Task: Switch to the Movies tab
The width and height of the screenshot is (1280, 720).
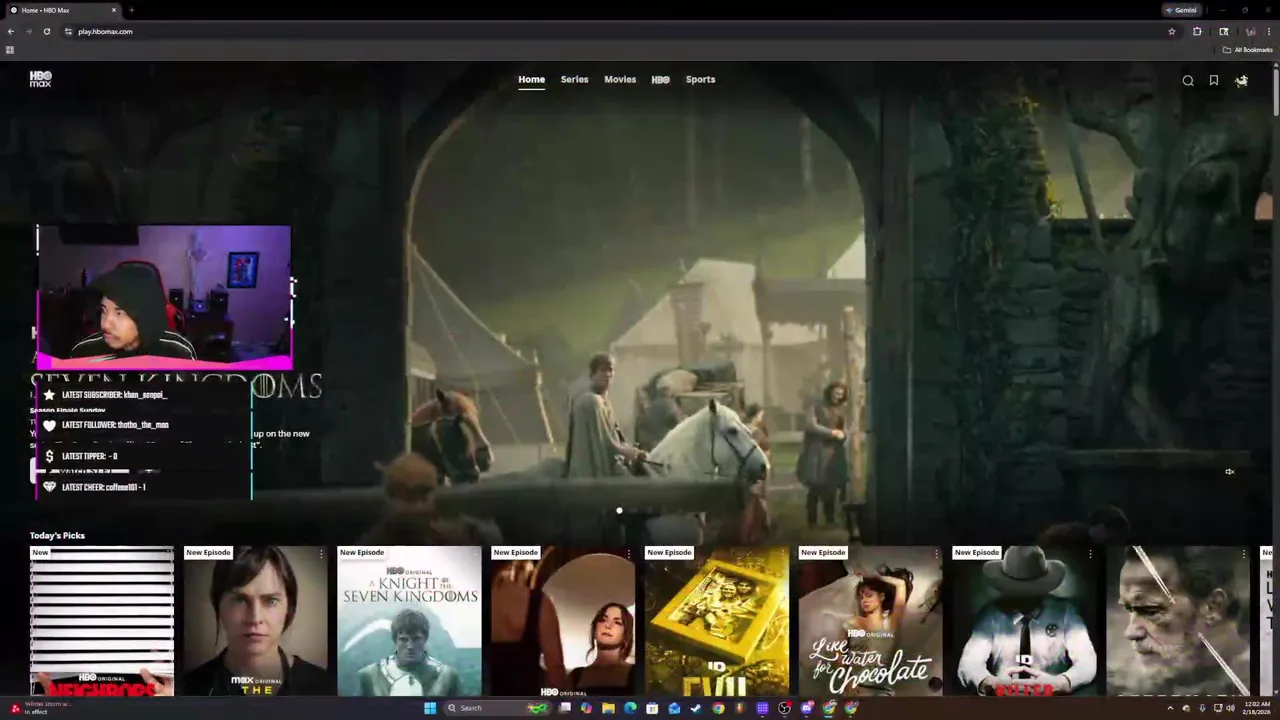Action: pos(620,79)
